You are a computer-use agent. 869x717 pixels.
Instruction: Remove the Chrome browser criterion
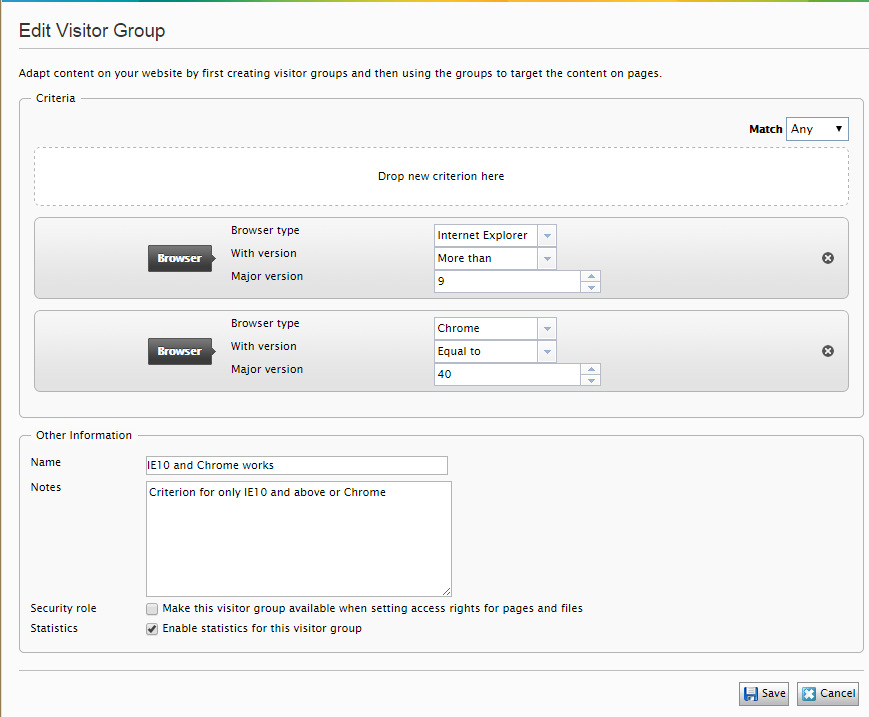(827, 351)
